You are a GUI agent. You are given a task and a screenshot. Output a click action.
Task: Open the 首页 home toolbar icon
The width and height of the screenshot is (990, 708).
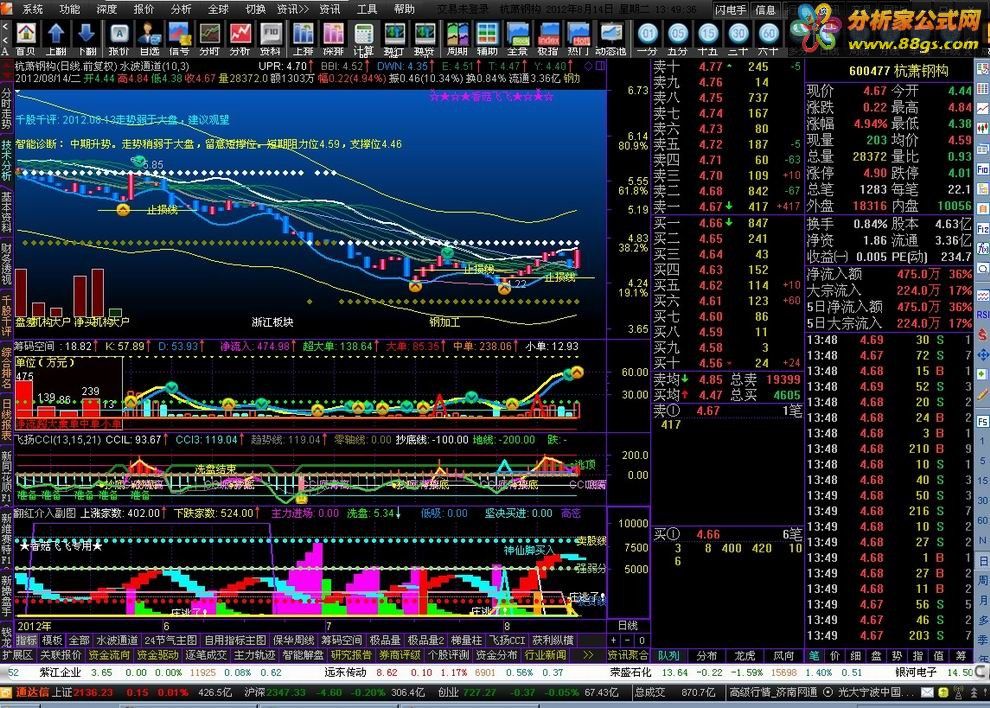(x=26, y=39)
